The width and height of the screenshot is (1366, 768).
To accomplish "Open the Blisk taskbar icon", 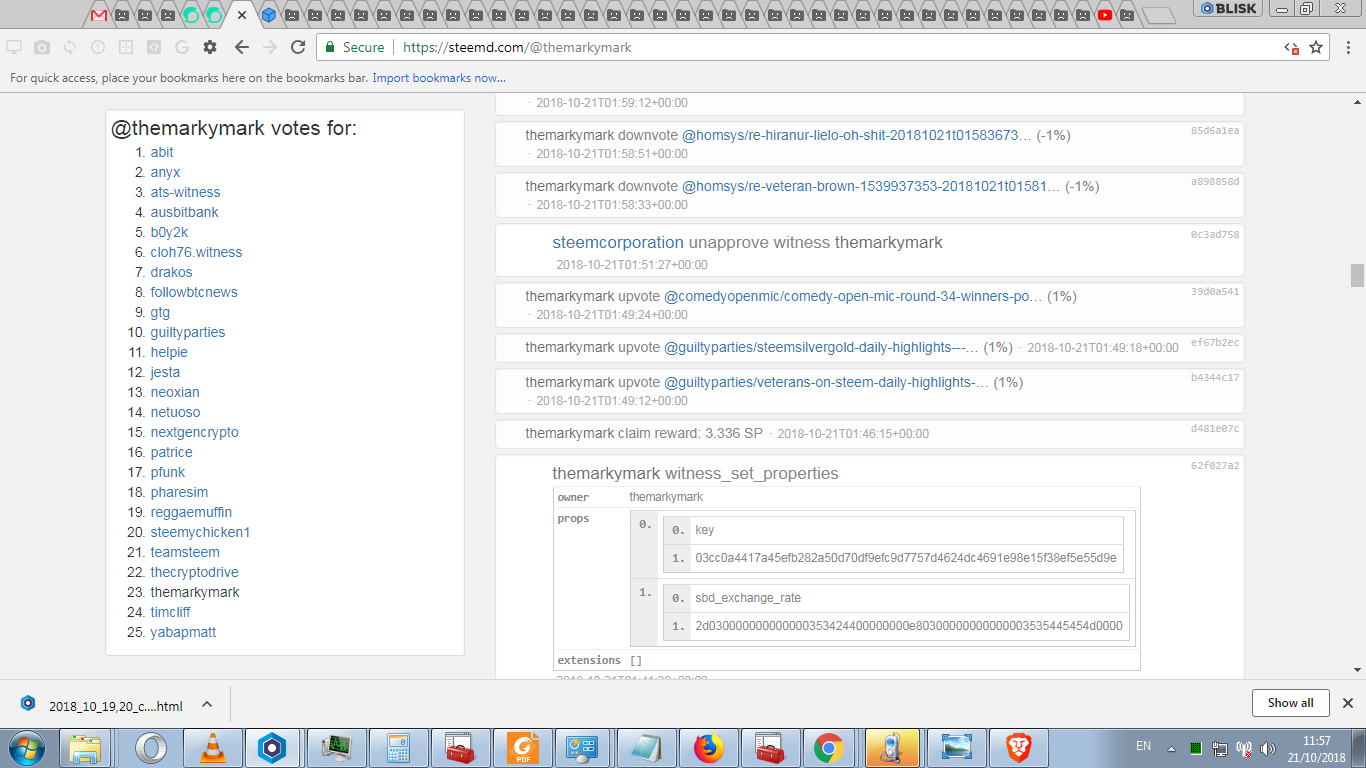I will click(273, 748).
